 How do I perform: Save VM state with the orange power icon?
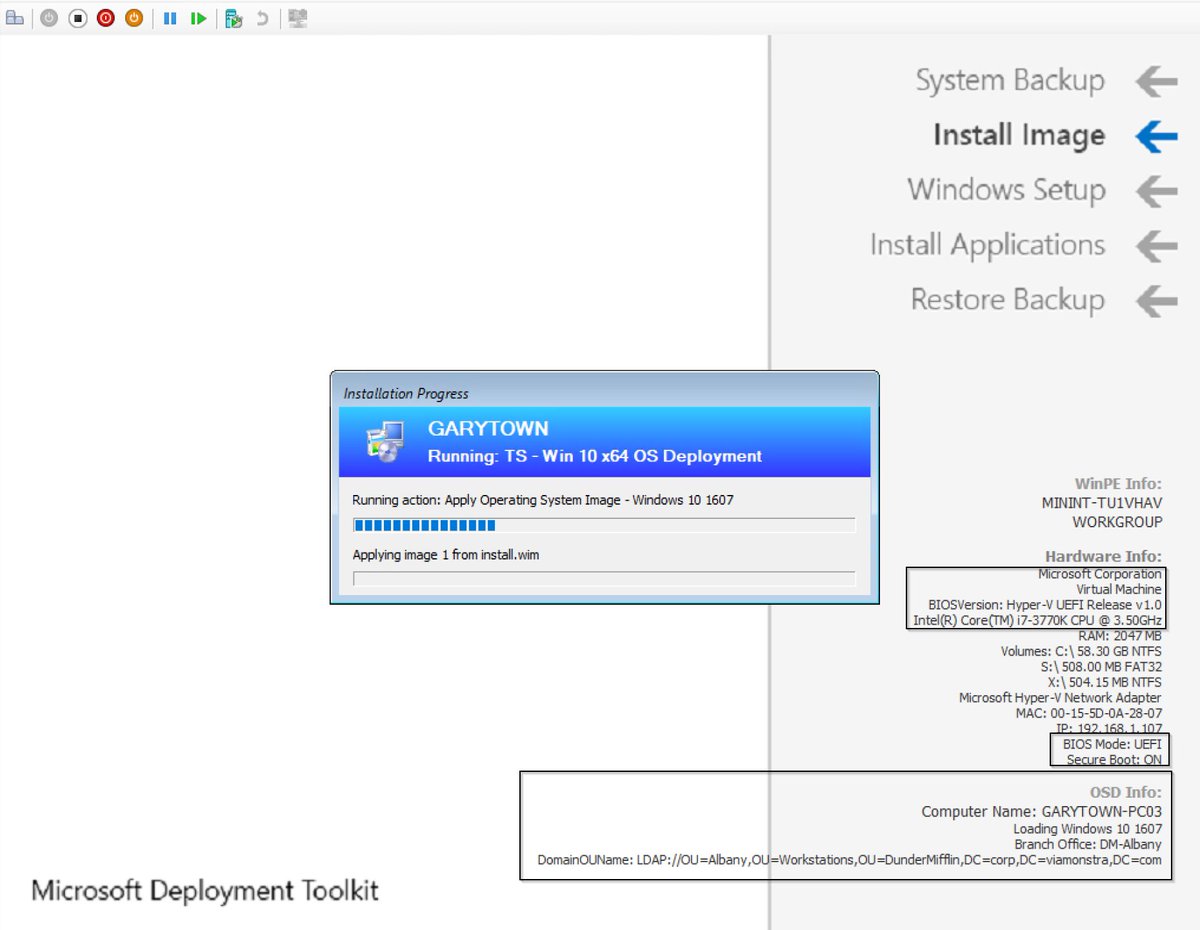(x=133, y=18)
